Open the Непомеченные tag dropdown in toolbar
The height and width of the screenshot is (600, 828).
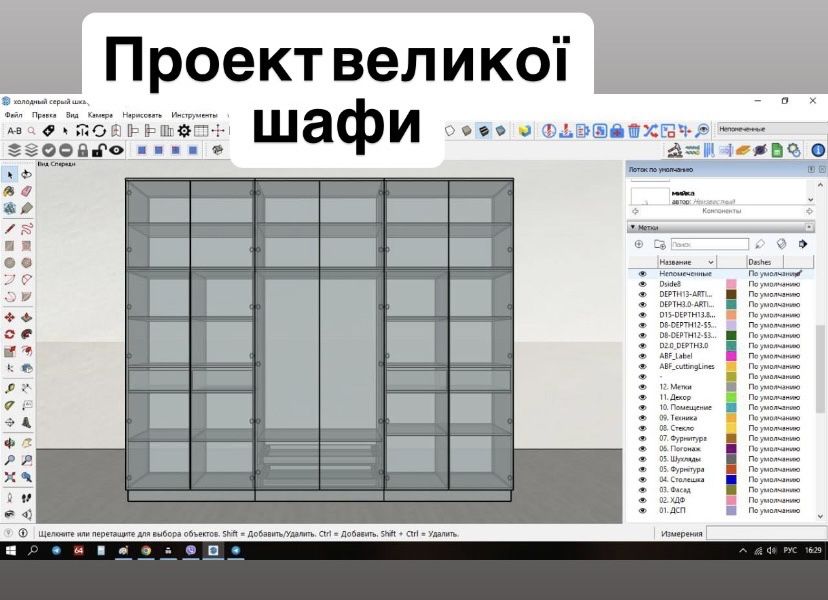click(x=771, y=129)
